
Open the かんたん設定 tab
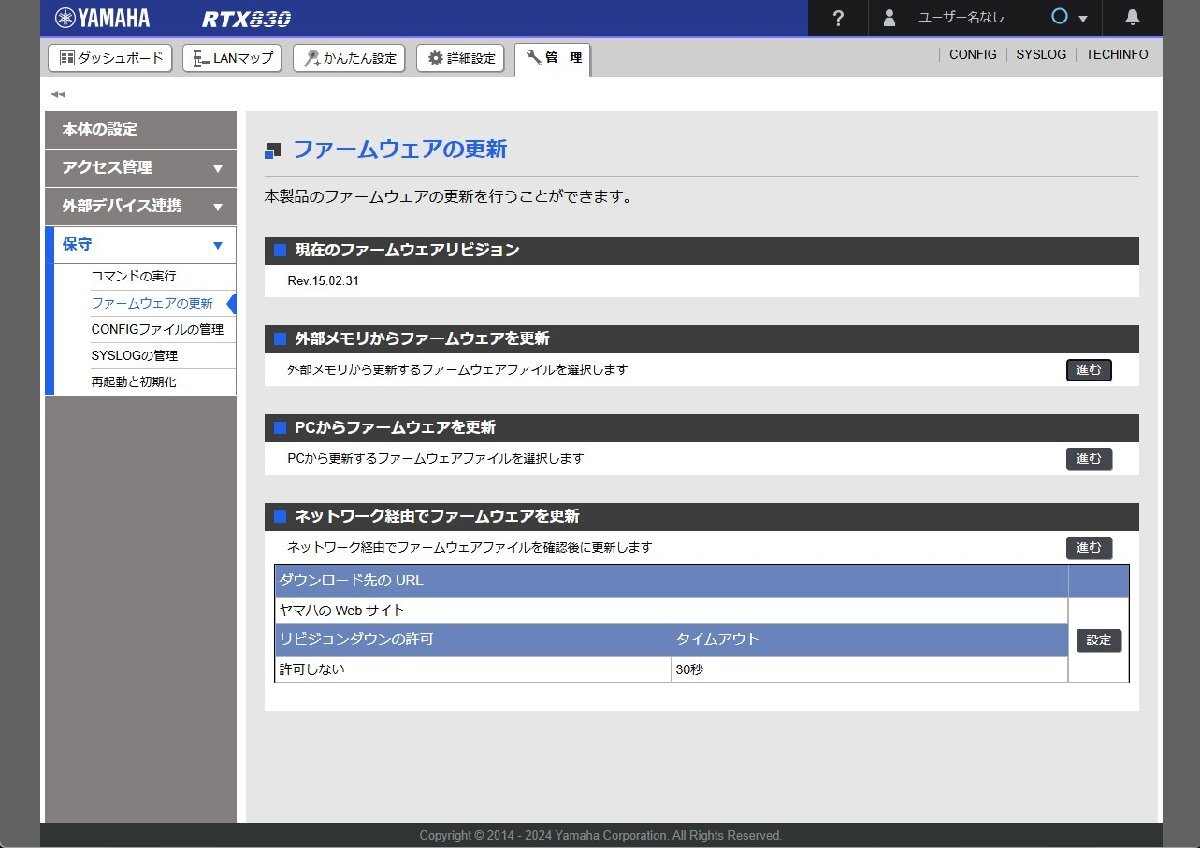coord(350,58)
